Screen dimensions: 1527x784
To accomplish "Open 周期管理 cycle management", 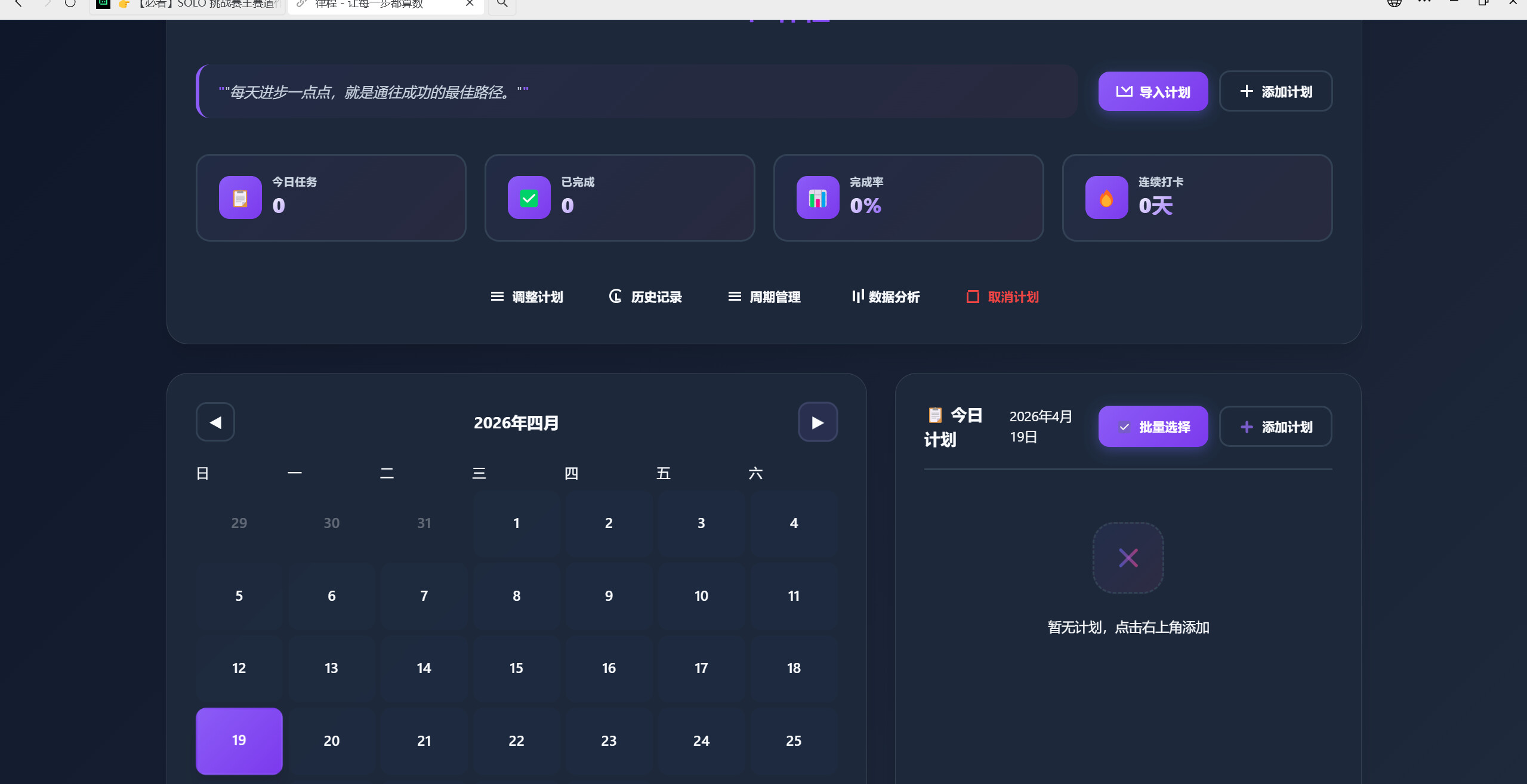I will pyautogui.click(x=764, y=297).
